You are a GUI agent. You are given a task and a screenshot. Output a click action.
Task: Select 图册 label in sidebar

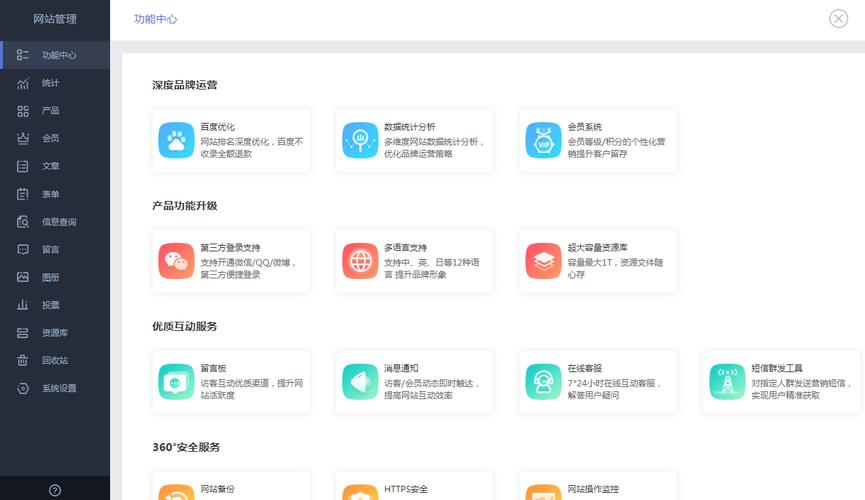tap(50, 277)
